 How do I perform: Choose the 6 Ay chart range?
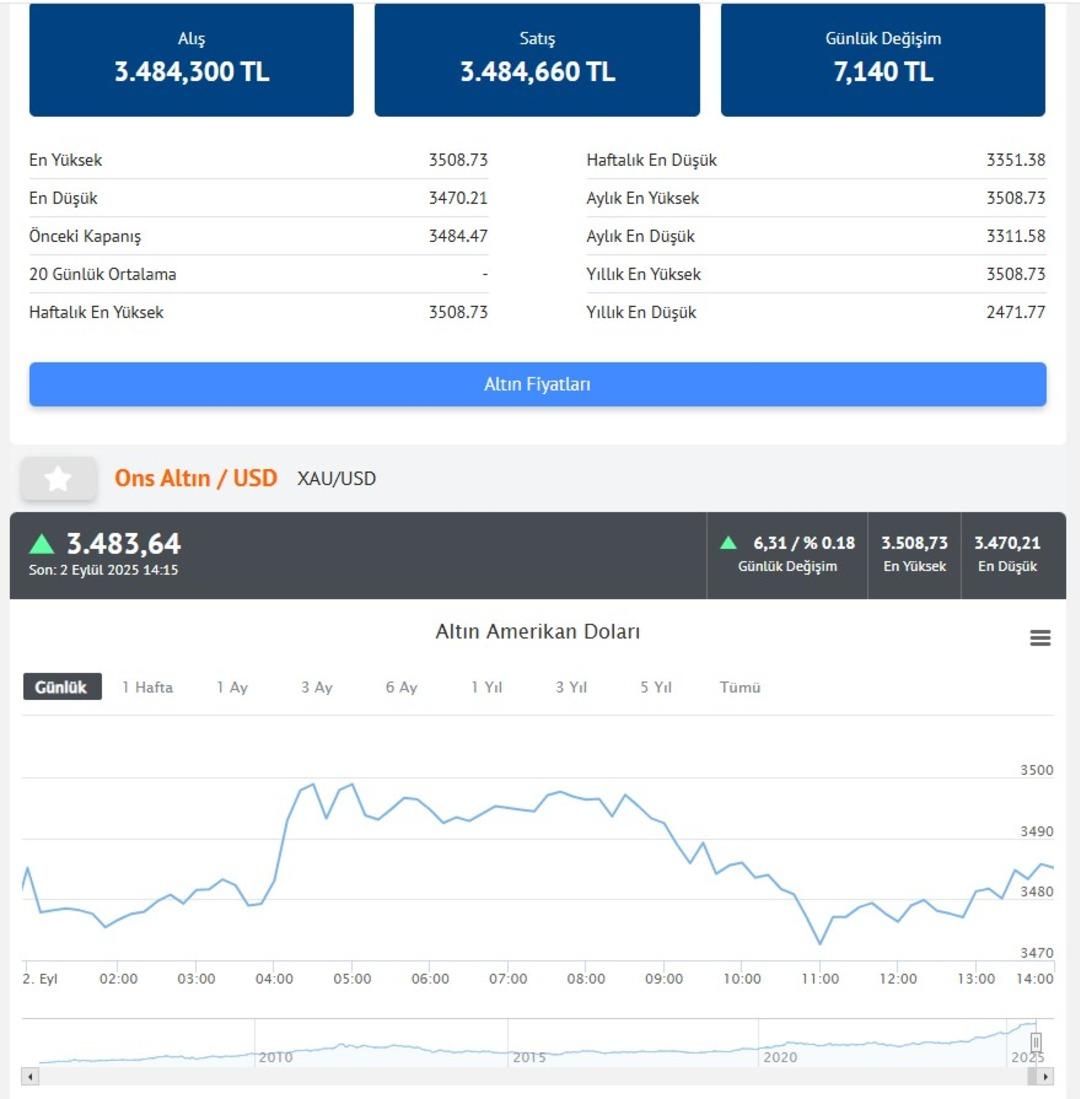point(401,687)
